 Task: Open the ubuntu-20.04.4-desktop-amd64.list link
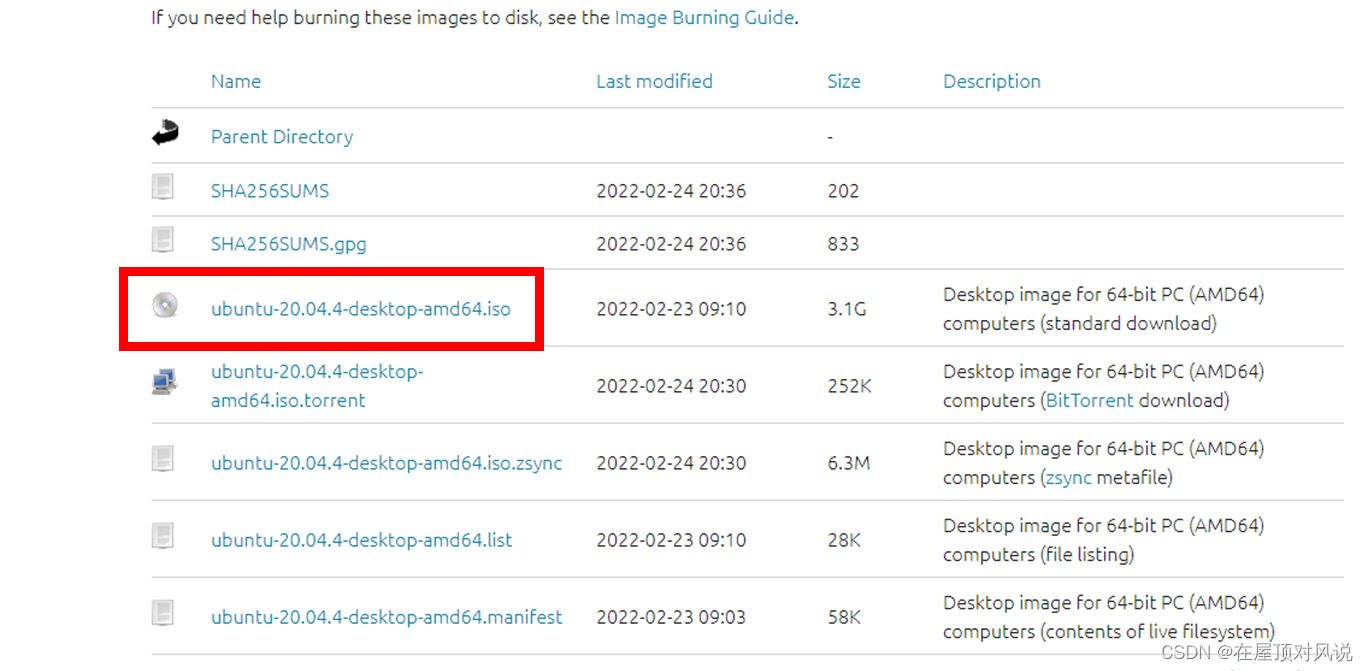(x=361, y=541)
